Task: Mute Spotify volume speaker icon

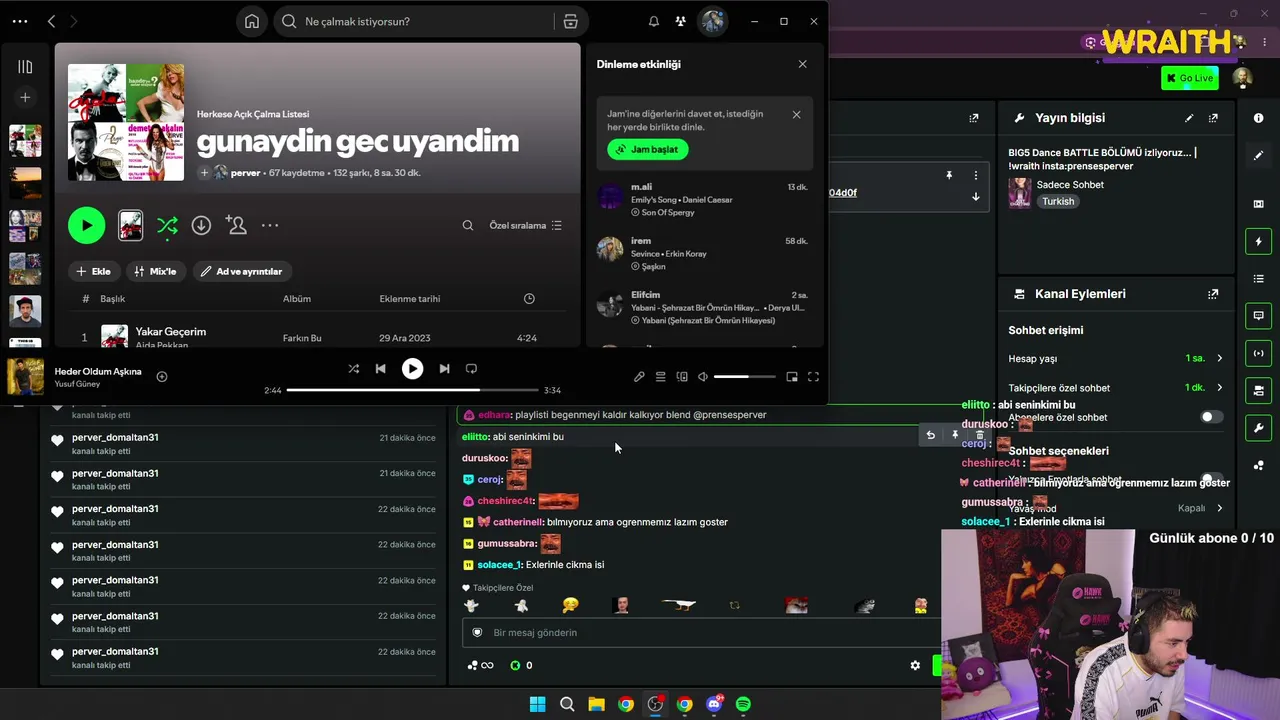Action: pyautogui.click(x=703, y=377)
